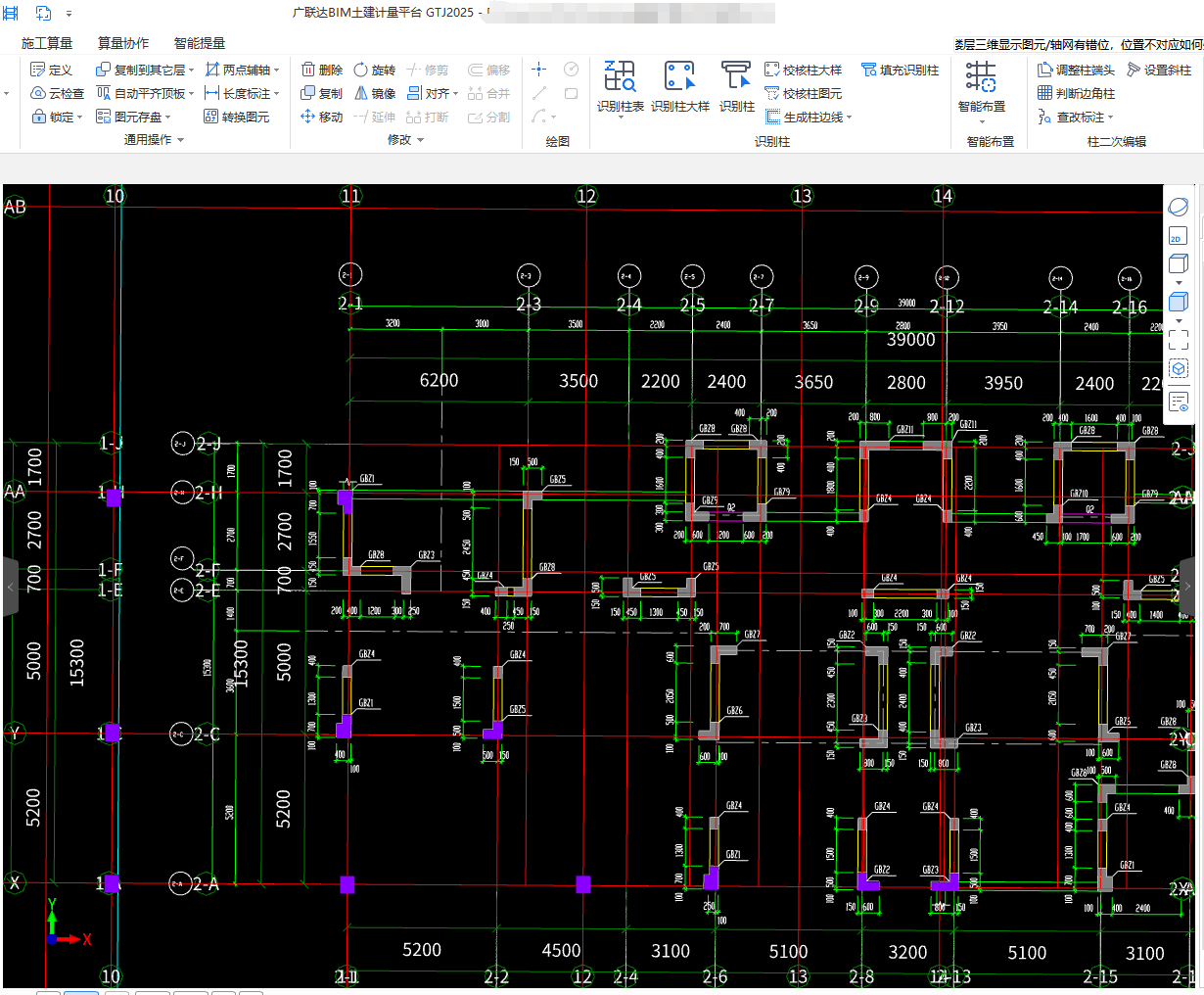
Task: Click 校核柱图元 check column elements
Action: pyautogui.click(x=804, y=93)
